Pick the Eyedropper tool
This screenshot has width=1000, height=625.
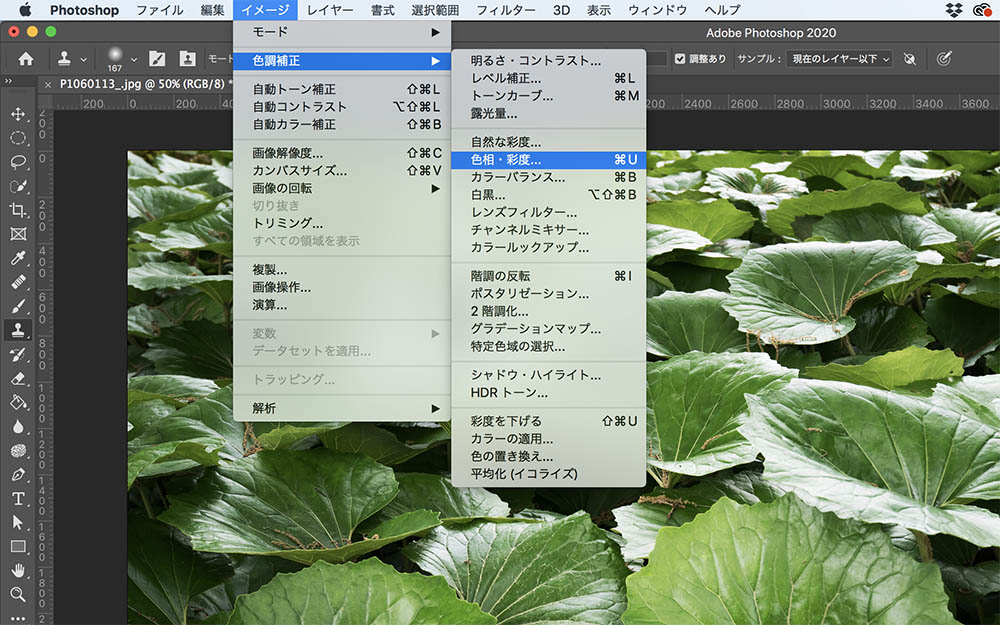[x=18, y=258]
